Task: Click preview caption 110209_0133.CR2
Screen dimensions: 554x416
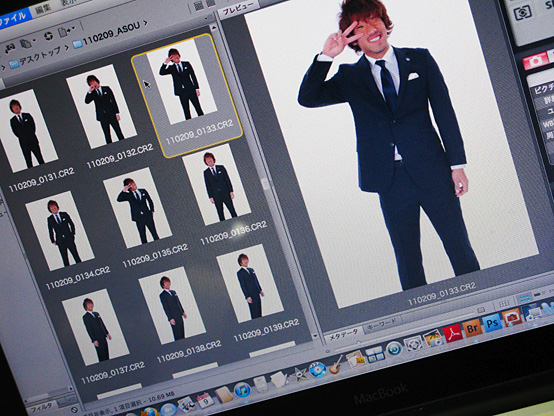Action: [442, 294]
